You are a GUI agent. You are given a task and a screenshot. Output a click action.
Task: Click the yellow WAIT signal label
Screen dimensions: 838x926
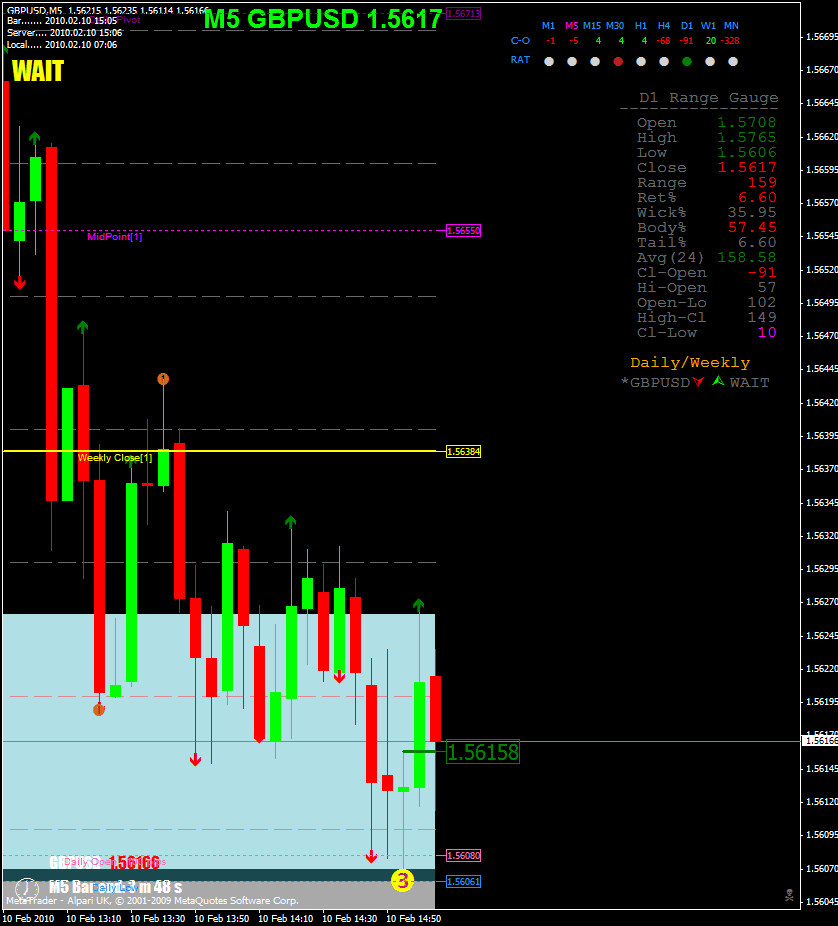tap(37, 71)
